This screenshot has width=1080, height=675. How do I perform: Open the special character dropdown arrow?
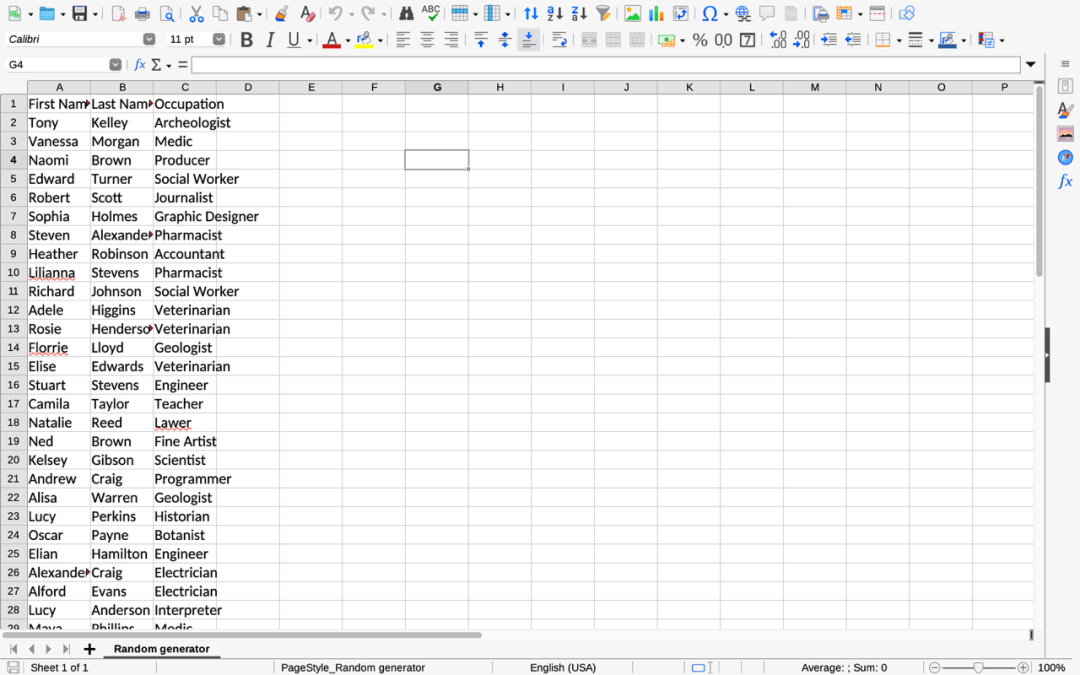pos(726,14)
